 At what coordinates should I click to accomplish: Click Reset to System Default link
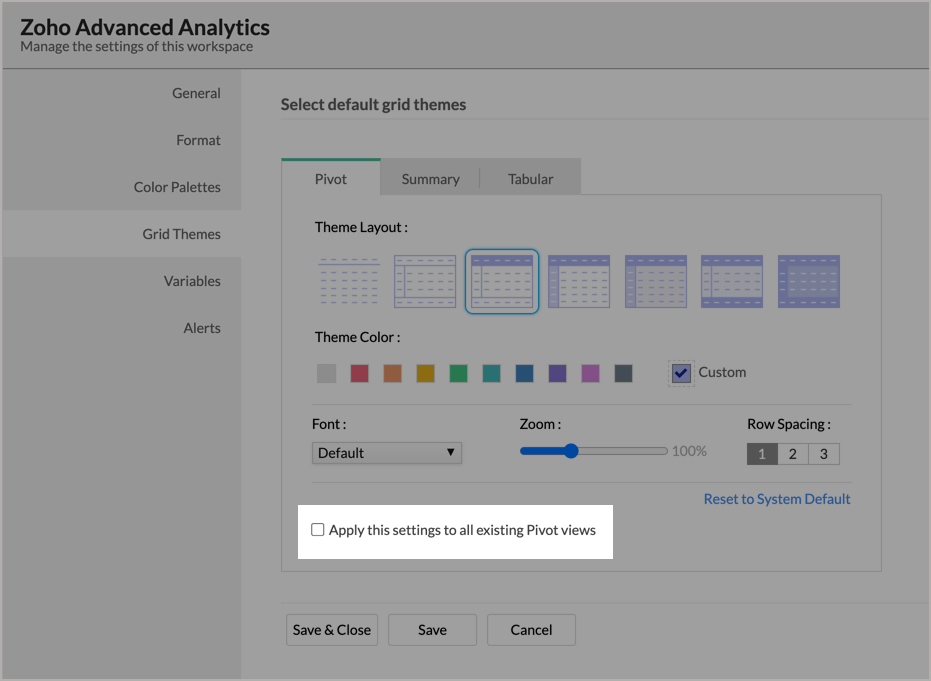777,499
